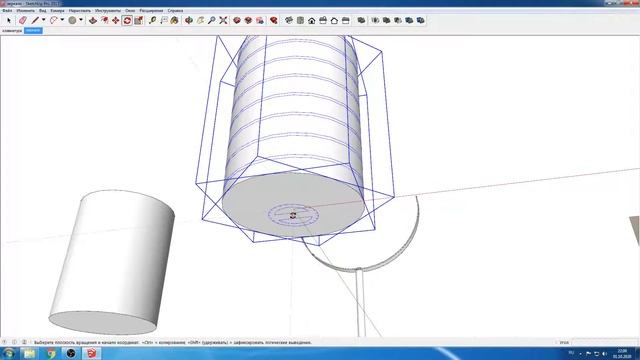Viewport: 640px width, 360px height.
Task: Activate the Push/Pull tool
Action: 93,20
